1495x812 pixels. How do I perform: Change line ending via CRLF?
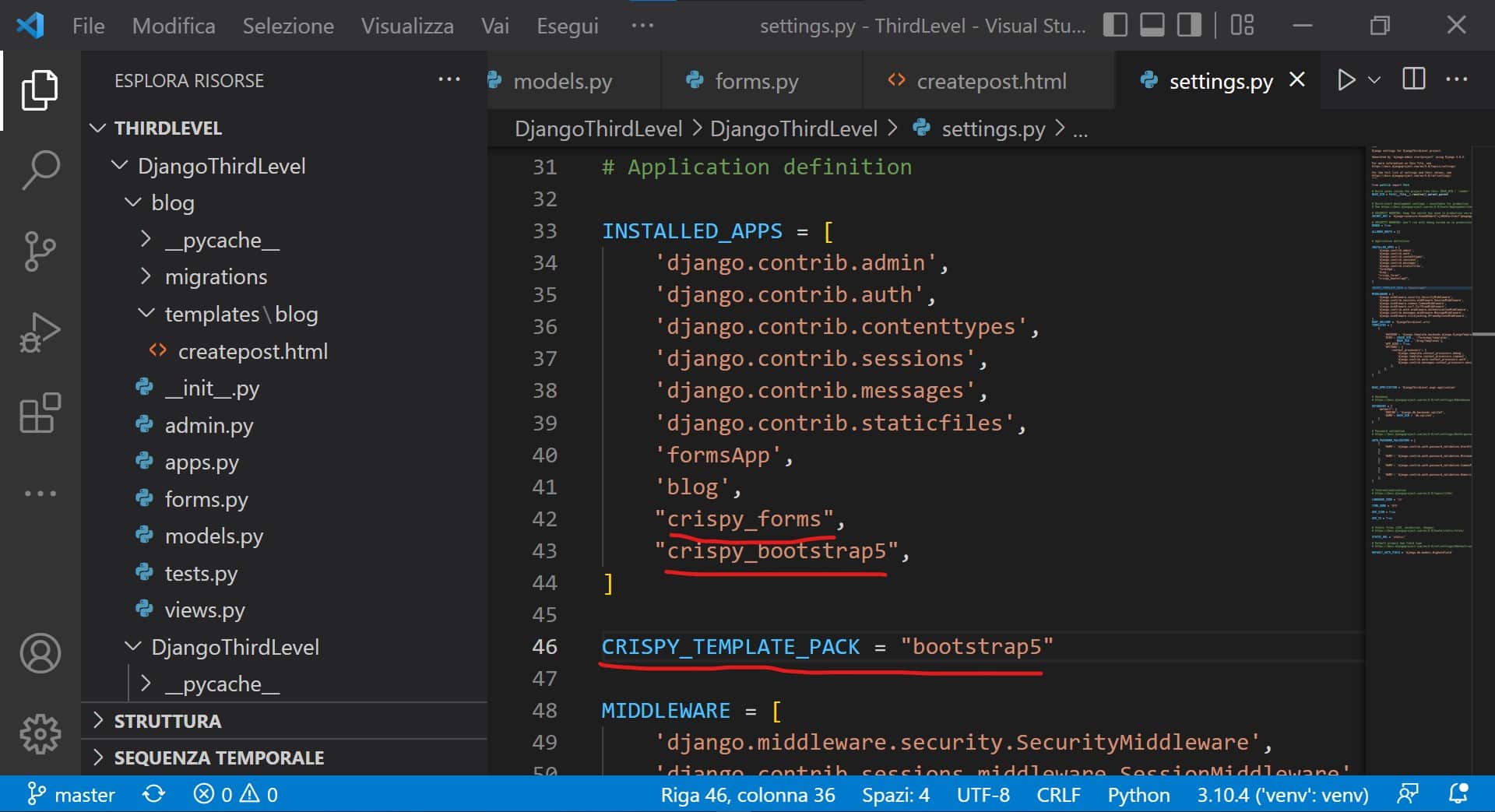pos(1058,794)
